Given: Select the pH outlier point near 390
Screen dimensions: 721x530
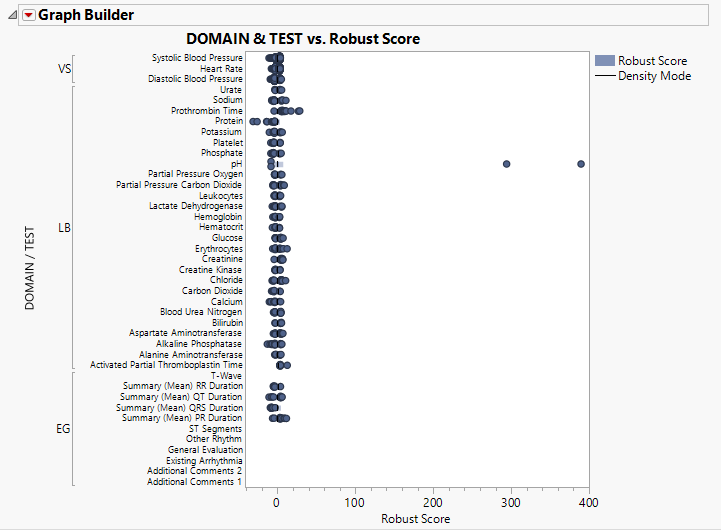Looking at the screenshot, I should 581,164.
